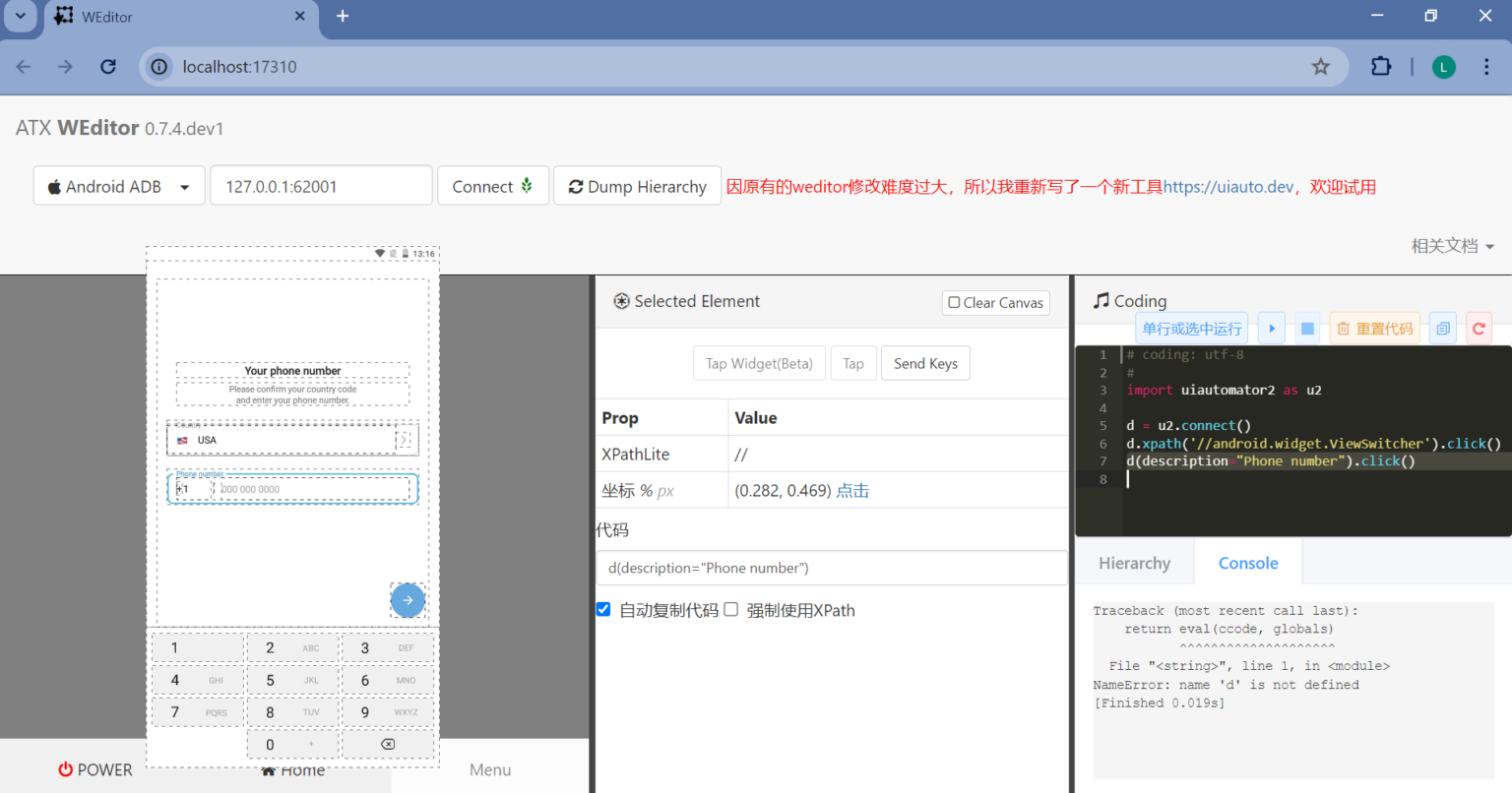This screenshot has height=793, width=1512.
Task: Open a new browser tab with plus
Action: [x=343, y=16]
